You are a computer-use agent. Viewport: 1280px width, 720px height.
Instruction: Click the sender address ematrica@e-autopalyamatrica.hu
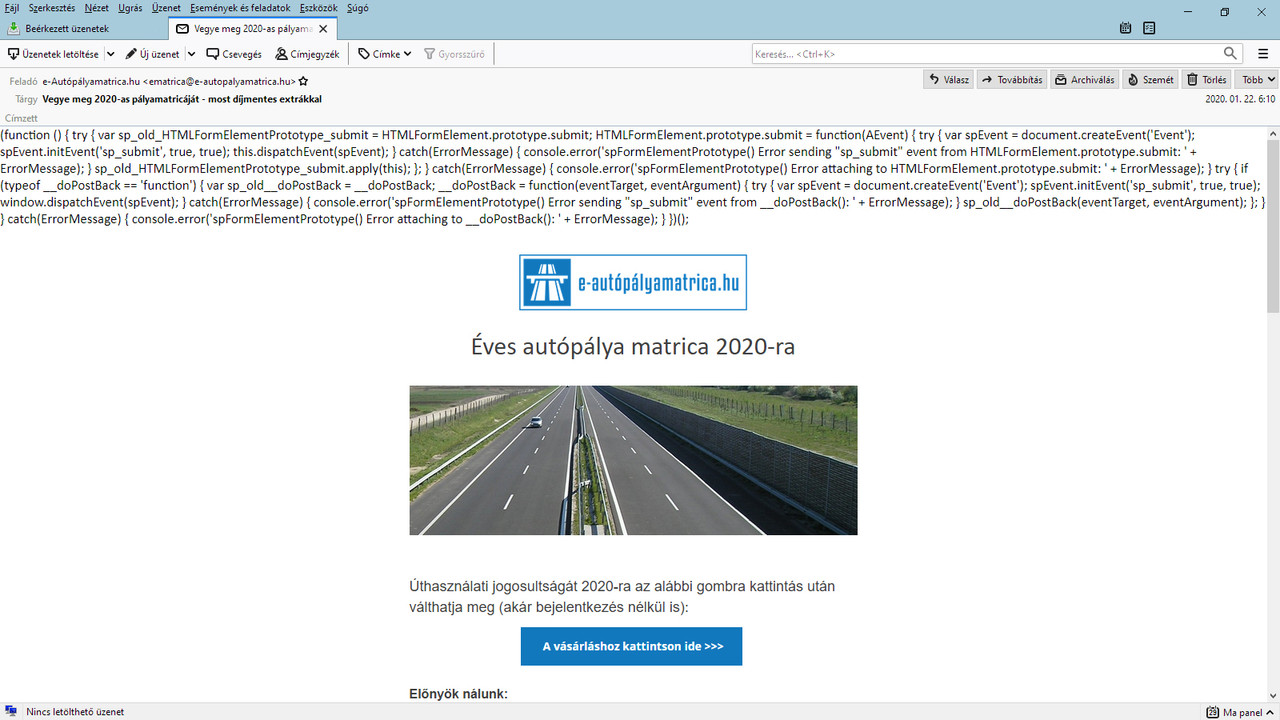point(219,81)
